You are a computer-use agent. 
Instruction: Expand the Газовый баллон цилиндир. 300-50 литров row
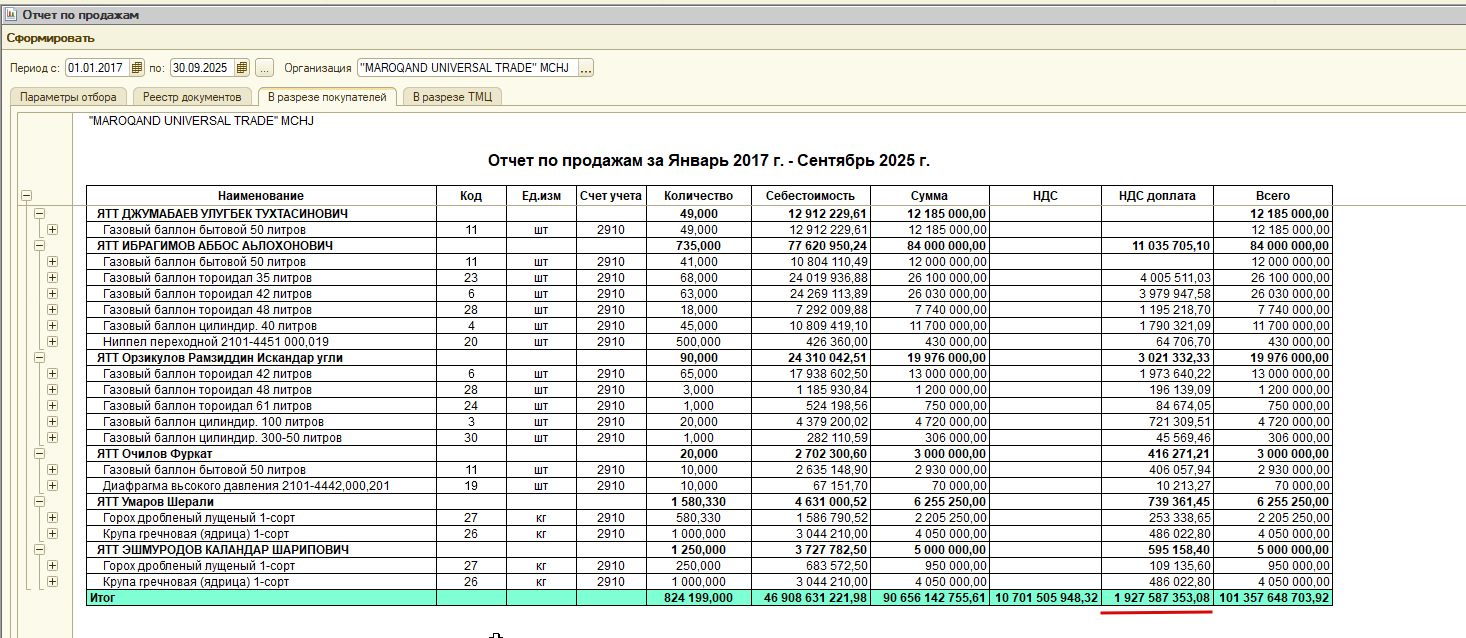52,437
